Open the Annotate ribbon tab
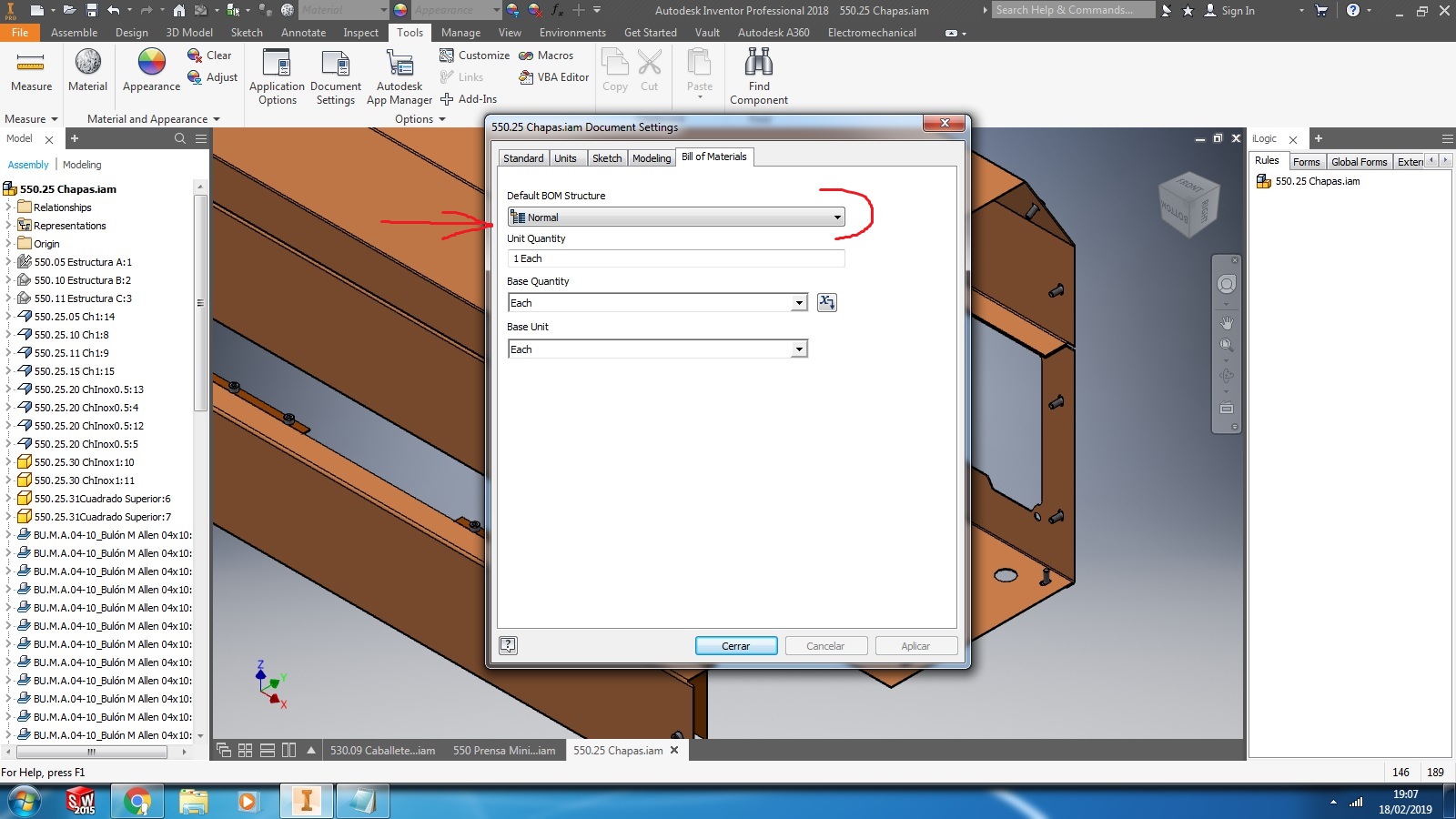The width and height of the screenshot is (1456, 819). (x=303, y=32)
